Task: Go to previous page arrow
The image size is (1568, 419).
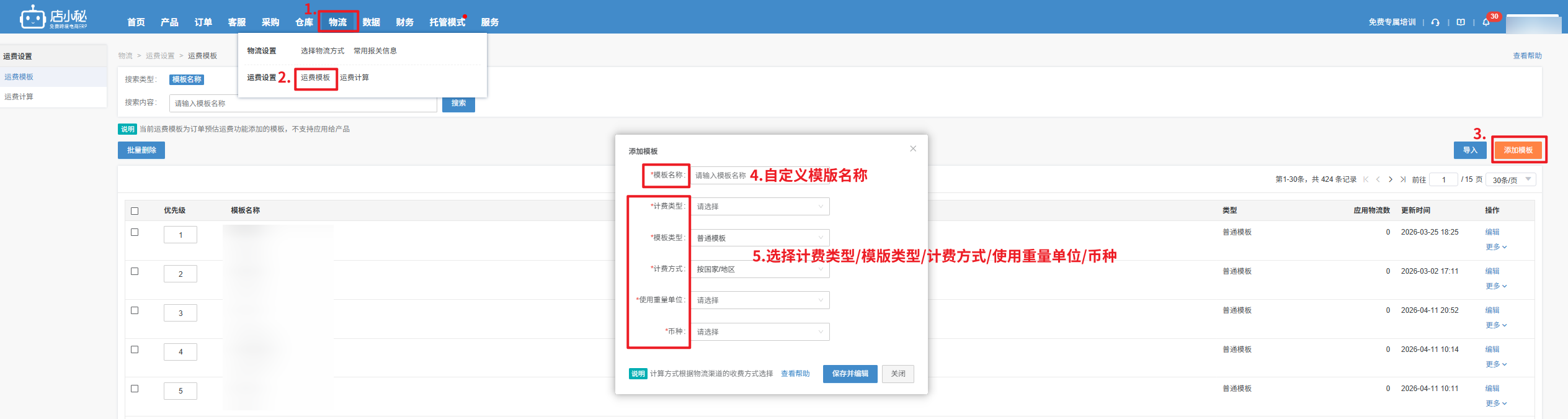Action: [x=1378, y=179]
